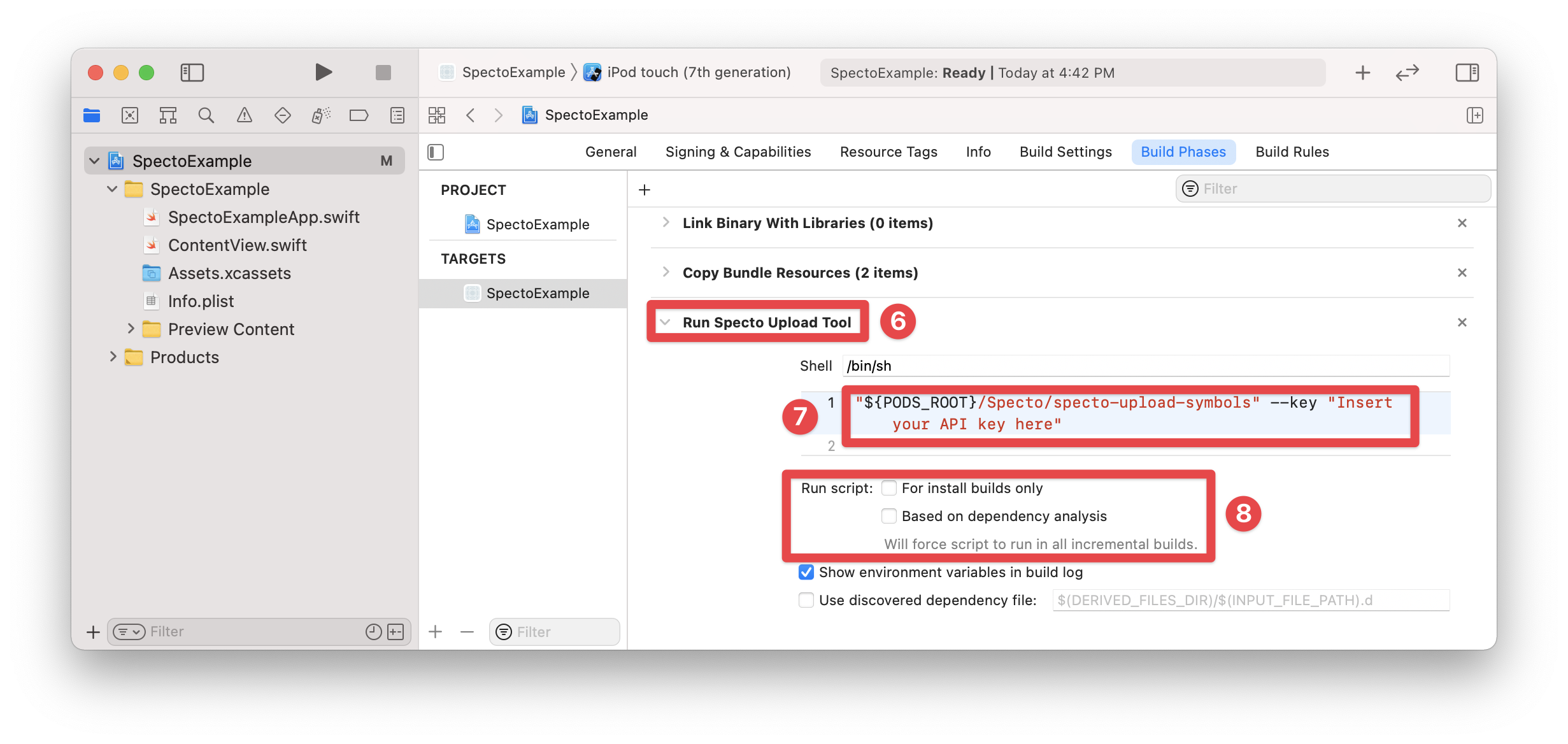The width and height of the screenshot is (1568, 744).
Task: Open Info.plist file
Action: coord(201,301)
